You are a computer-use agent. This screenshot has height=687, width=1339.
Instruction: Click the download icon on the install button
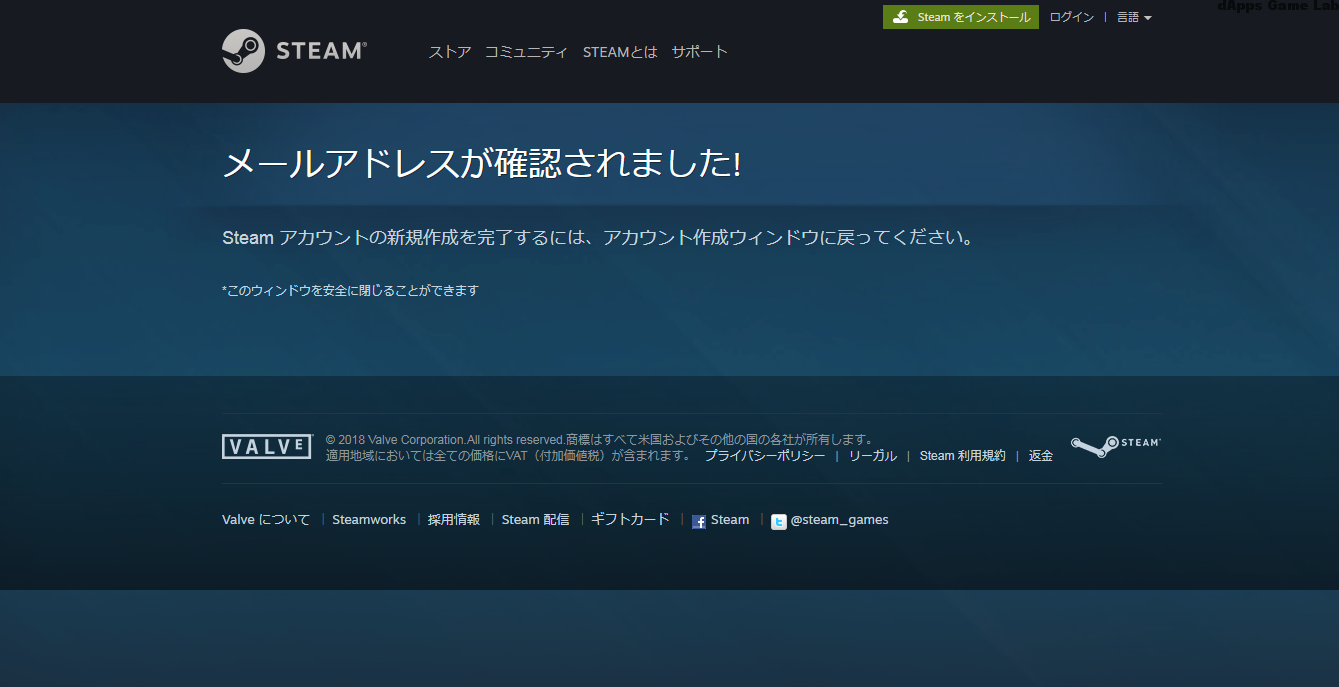click(x=901, y=17)
